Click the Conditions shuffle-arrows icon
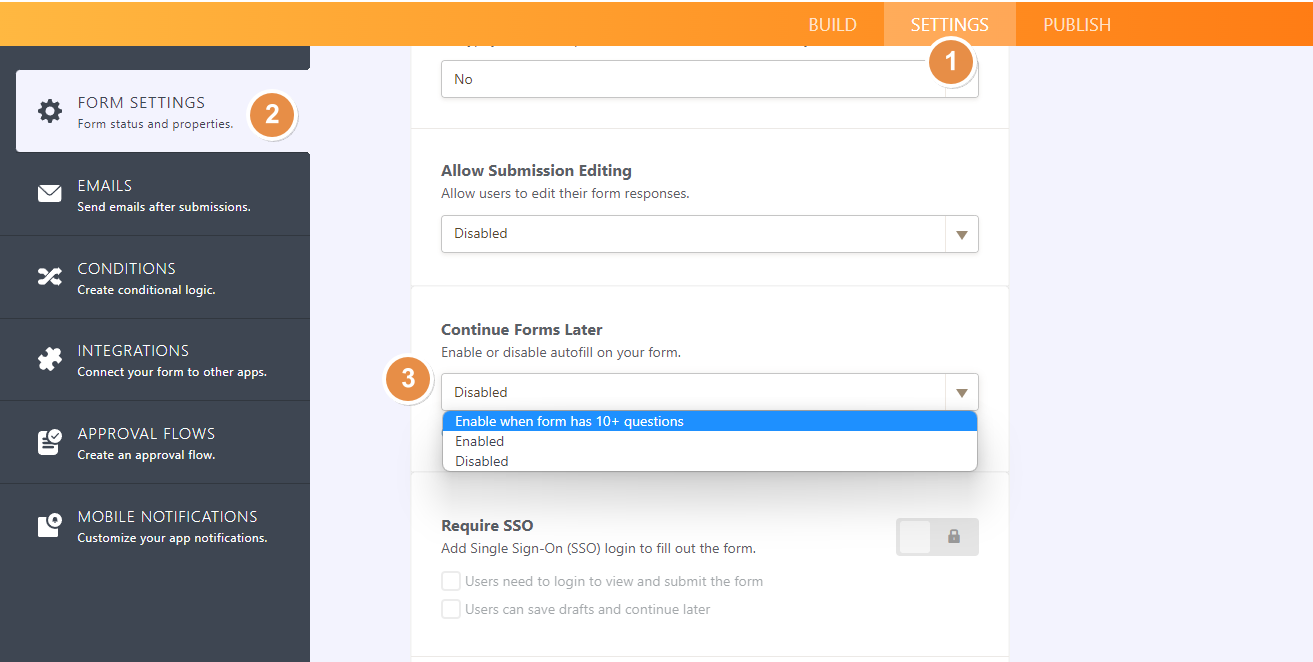This screenshot has height=662, width=1313. pyautogui.click(x=50, y=277)
